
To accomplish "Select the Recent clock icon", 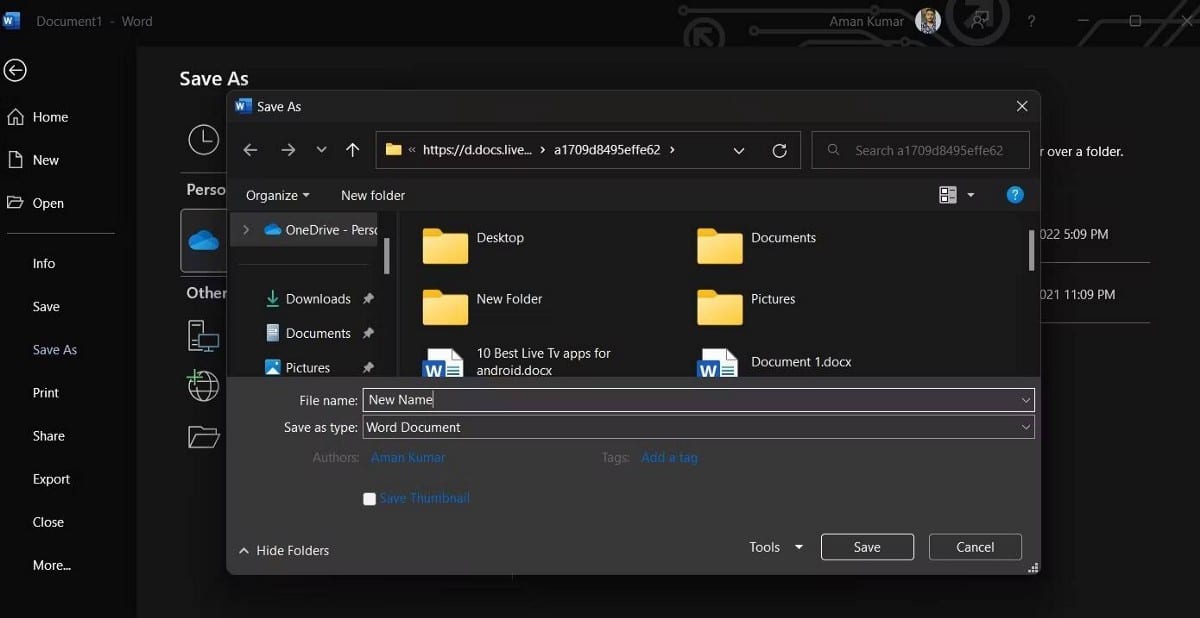I will [x=203, y=139].
